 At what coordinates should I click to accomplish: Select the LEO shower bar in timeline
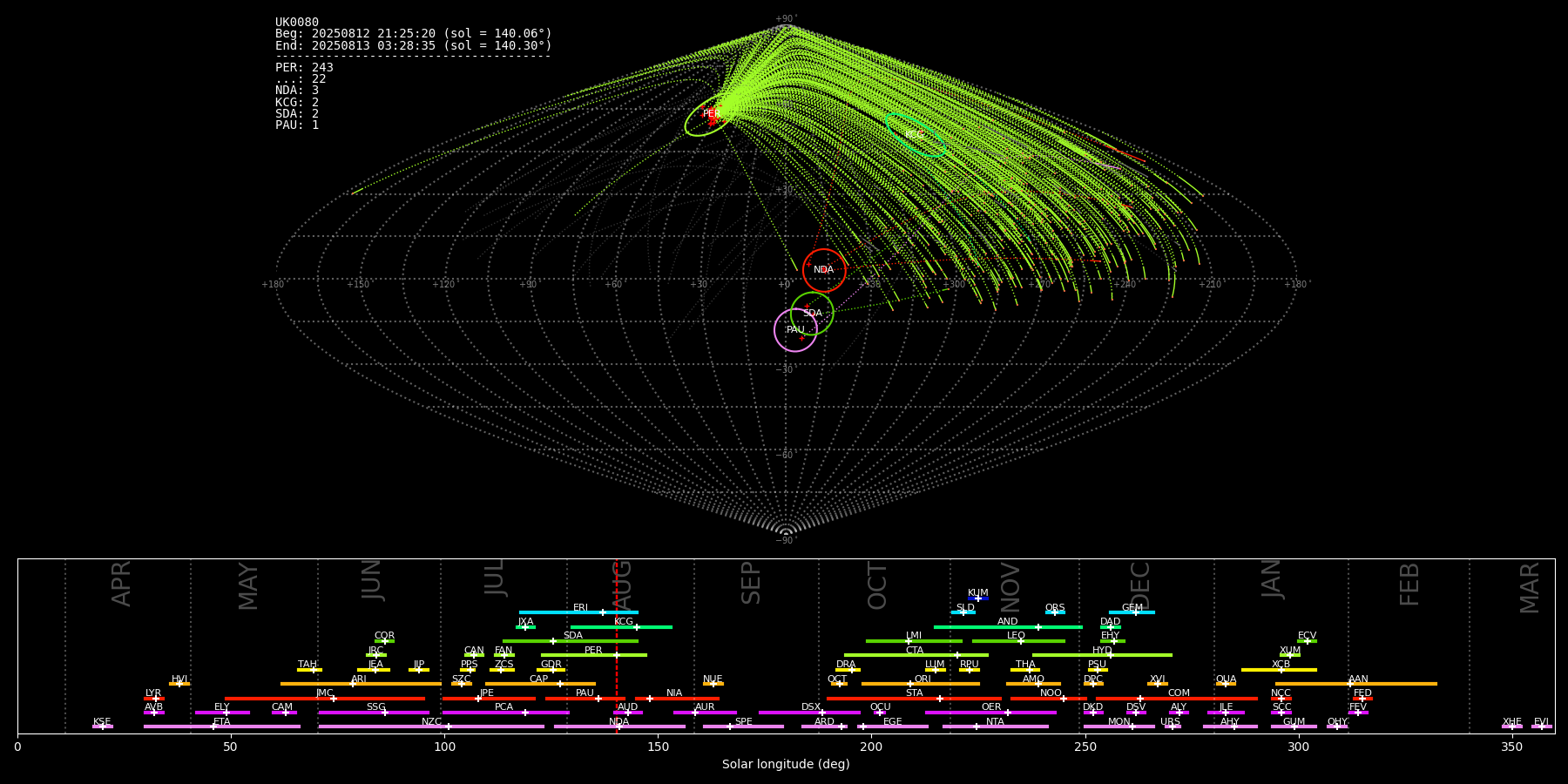1018,641
